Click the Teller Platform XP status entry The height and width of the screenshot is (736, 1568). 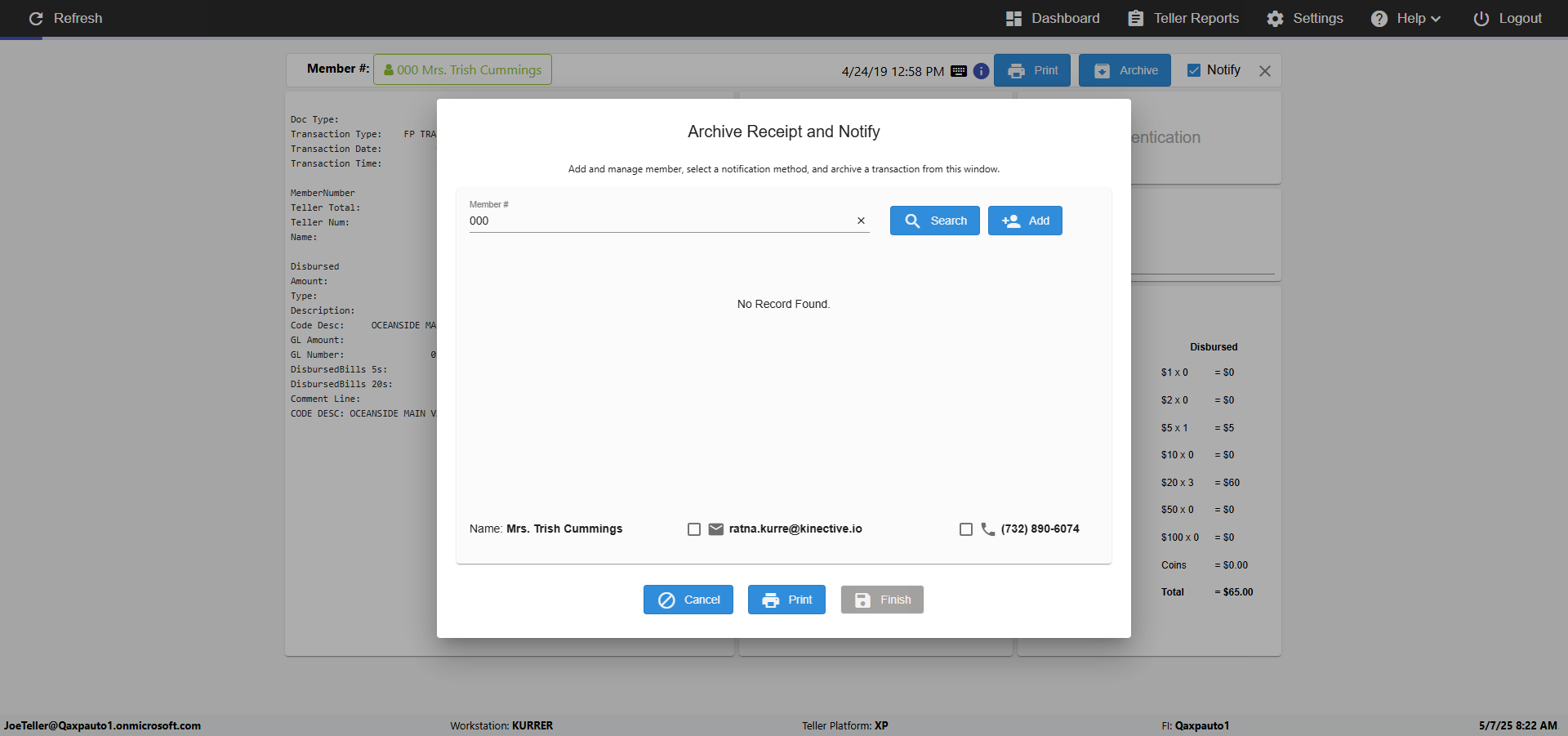845,725
